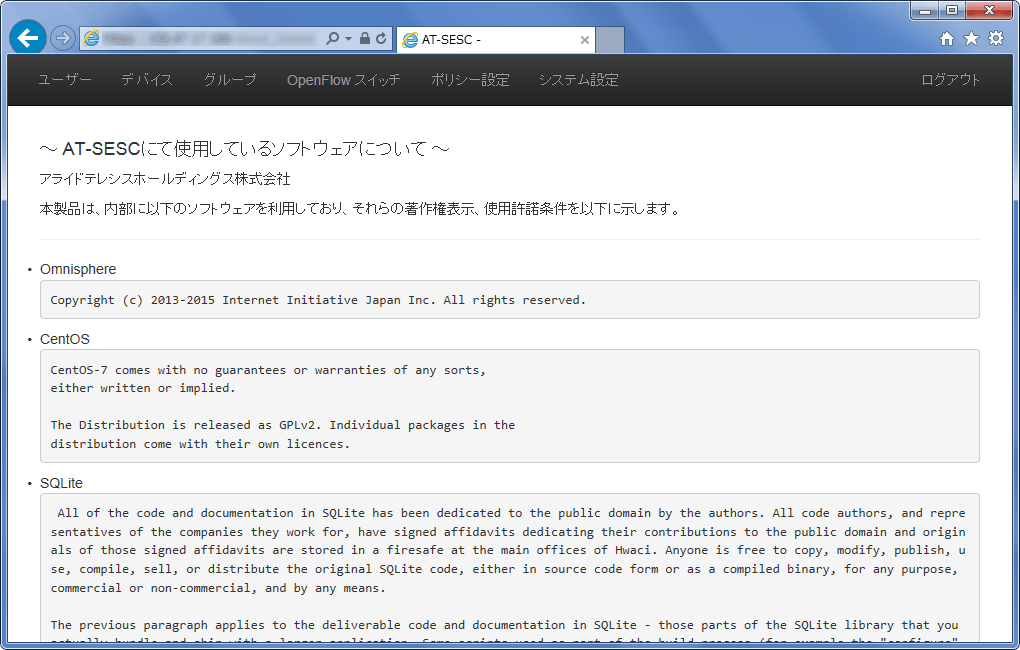Click the ログアウト link

point(950,80)
